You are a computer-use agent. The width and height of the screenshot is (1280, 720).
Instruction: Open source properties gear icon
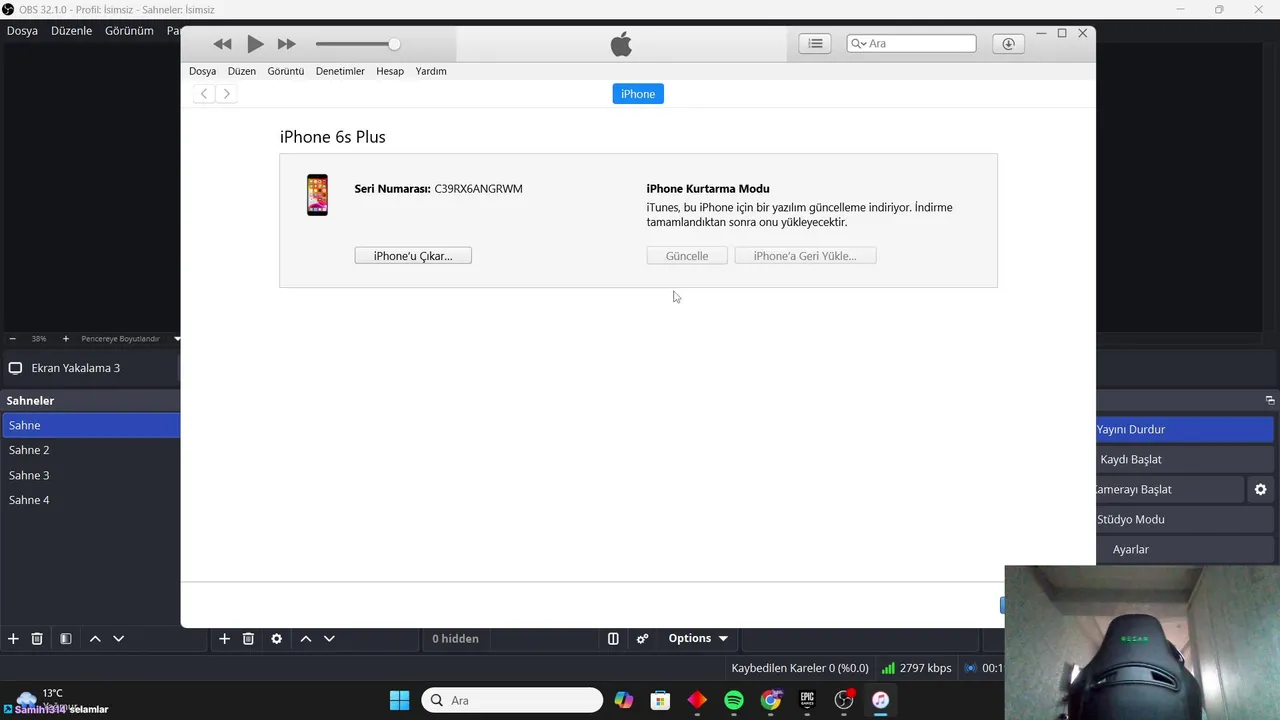coord(277,639)
